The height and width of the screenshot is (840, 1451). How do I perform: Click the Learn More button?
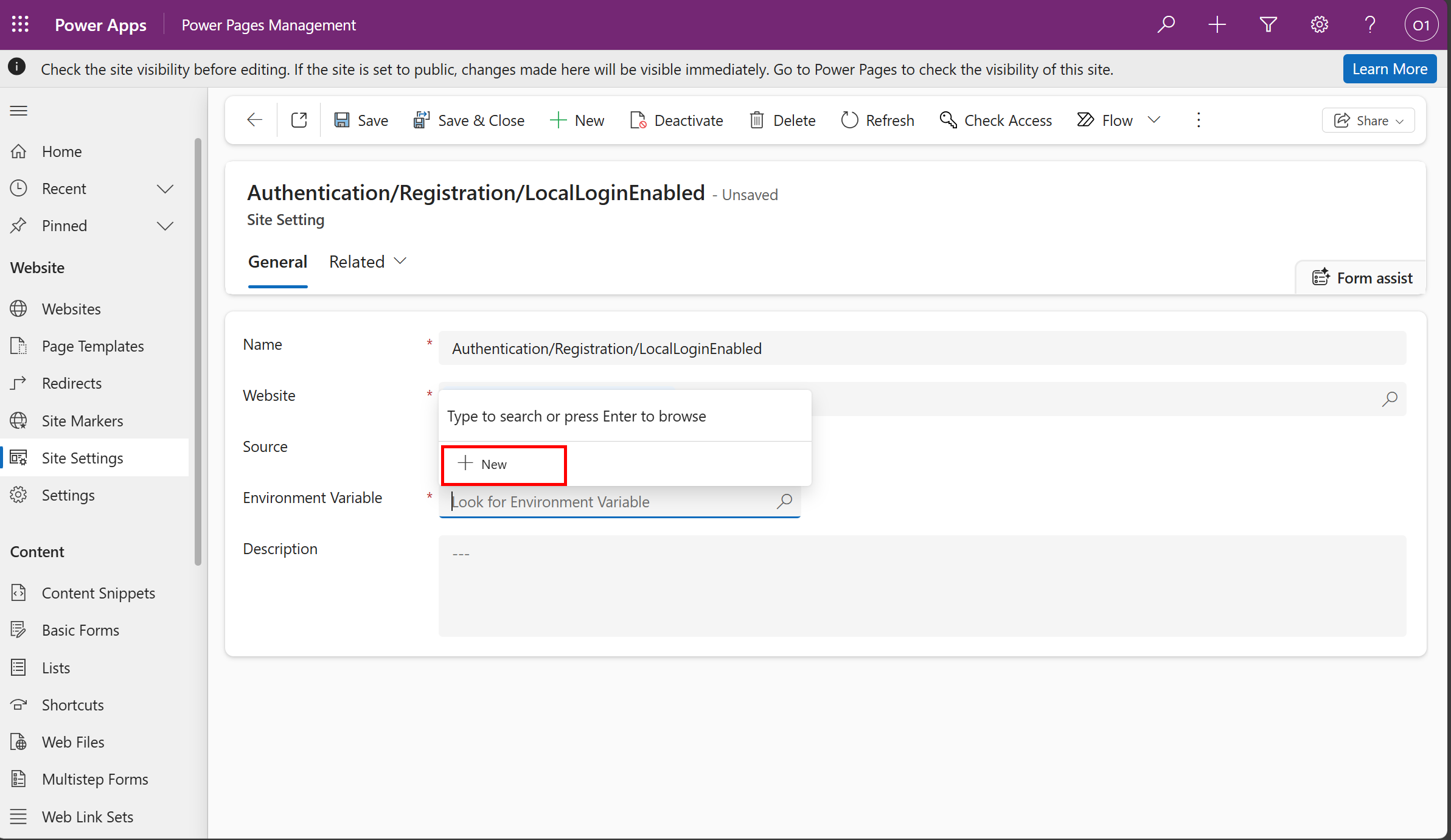tap(1389, 68)
